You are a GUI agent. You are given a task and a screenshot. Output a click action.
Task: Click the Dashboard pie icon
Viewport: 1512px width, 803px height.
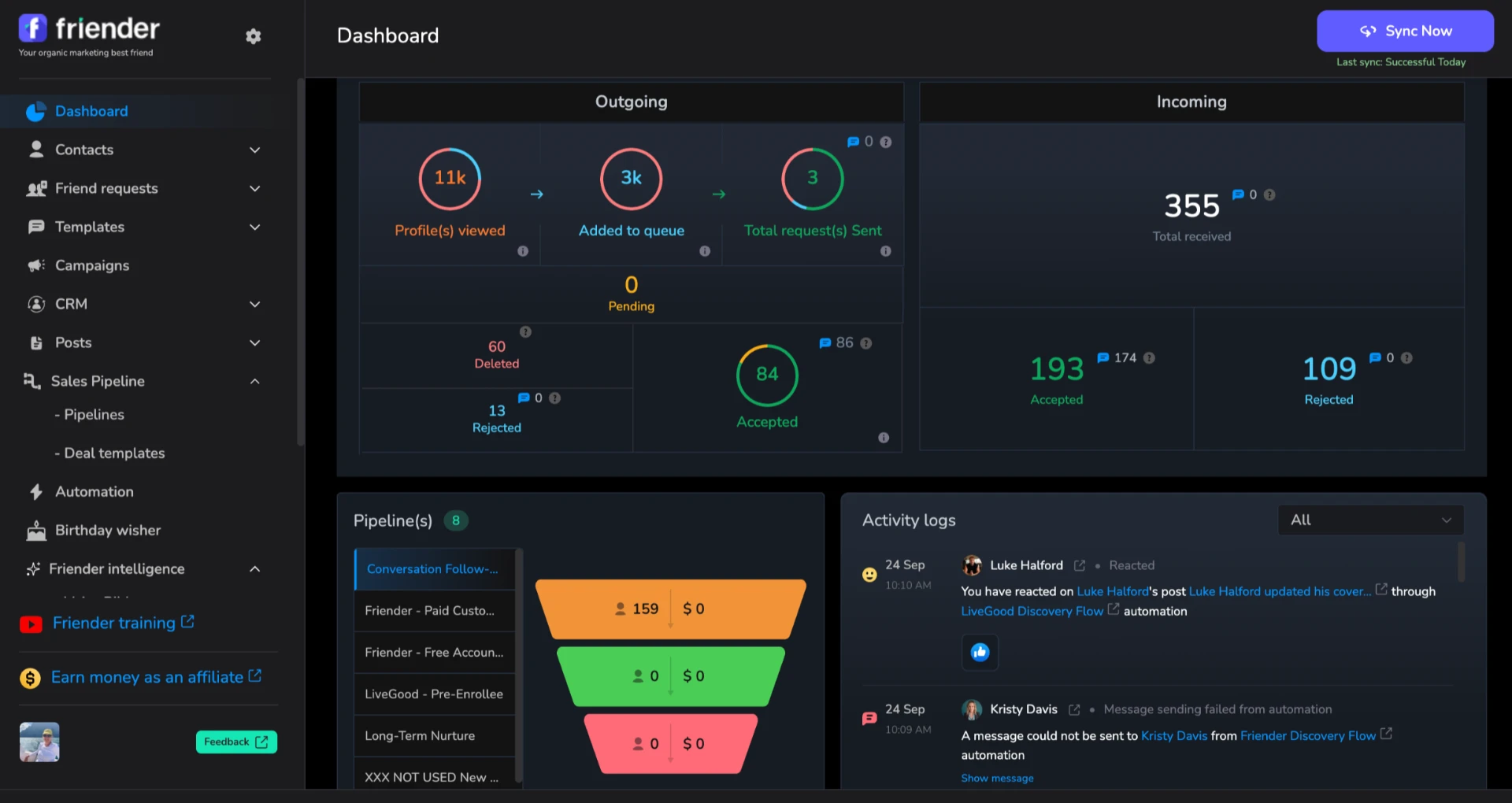click(x=35, y=112)
